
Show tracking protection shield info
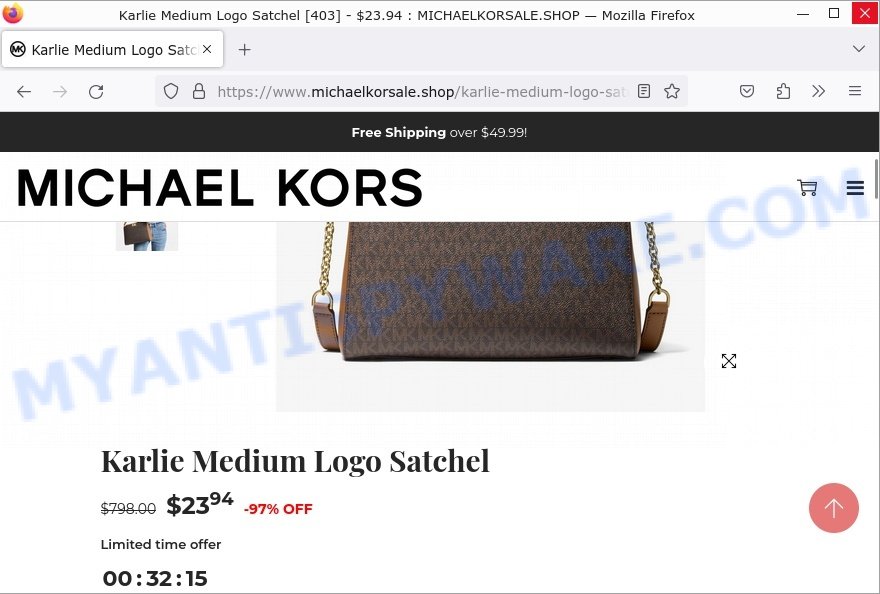pyautogui.click(x=171, y=91)
